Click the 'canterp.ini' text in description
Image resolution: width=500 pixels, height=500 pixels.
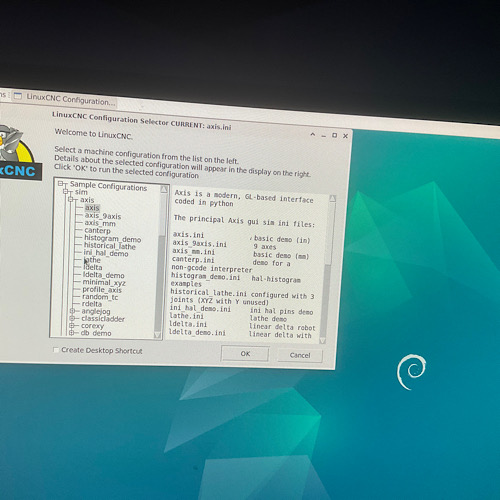193,259
